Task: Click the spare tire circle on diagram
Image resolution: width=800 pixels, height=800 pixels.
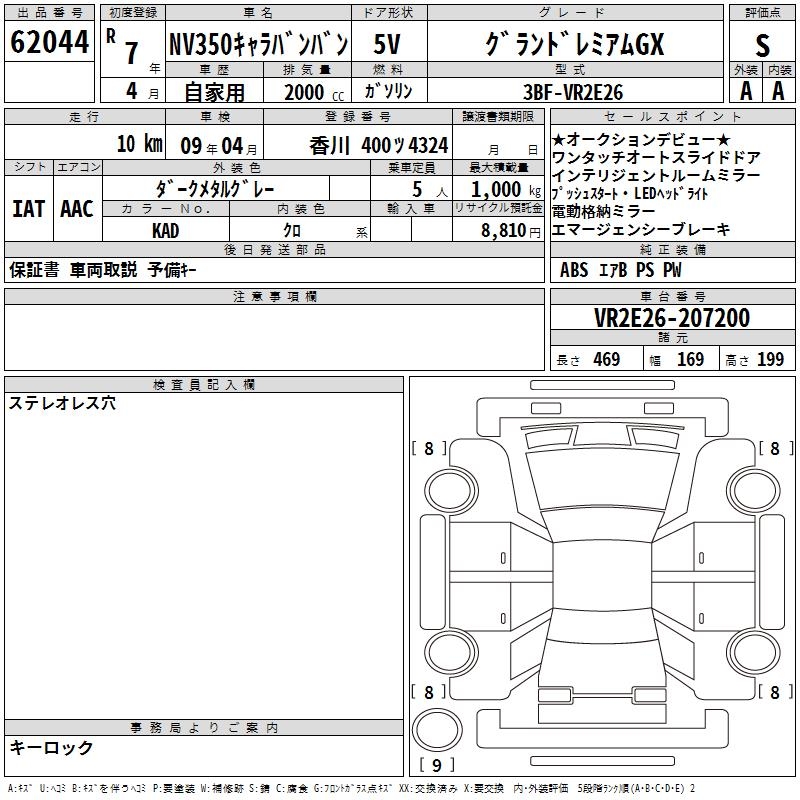Action: click(437, 728)
